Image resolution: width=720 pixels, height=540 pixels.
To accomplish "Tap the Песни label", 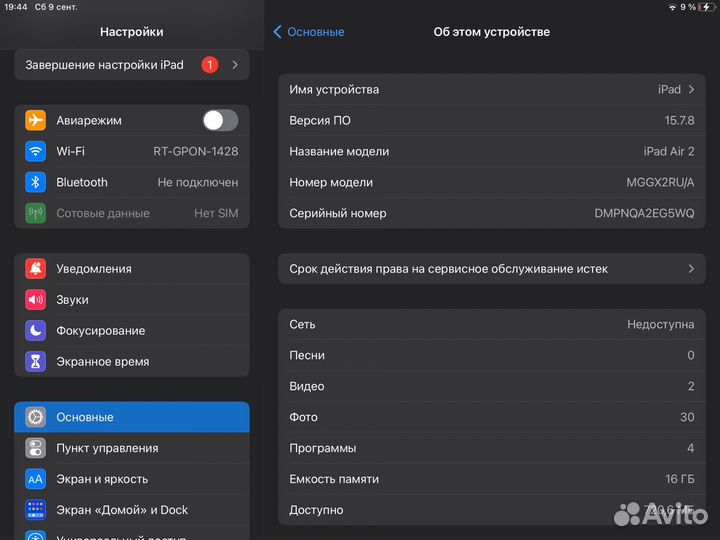I will tap(307, 355).
